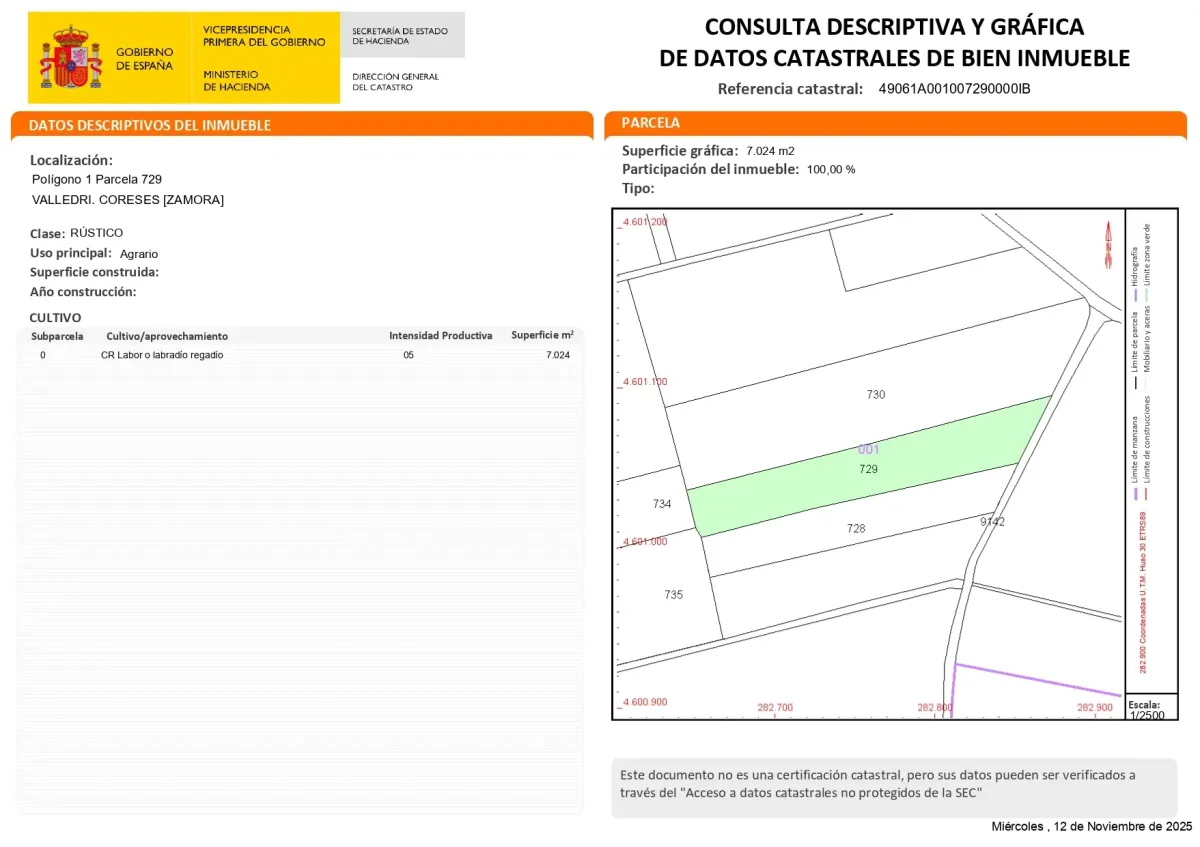Click the Escala 1/2500 box
Viewport: 1200px width, 847px height.
pyautogui.click(x=1145, y=709)
